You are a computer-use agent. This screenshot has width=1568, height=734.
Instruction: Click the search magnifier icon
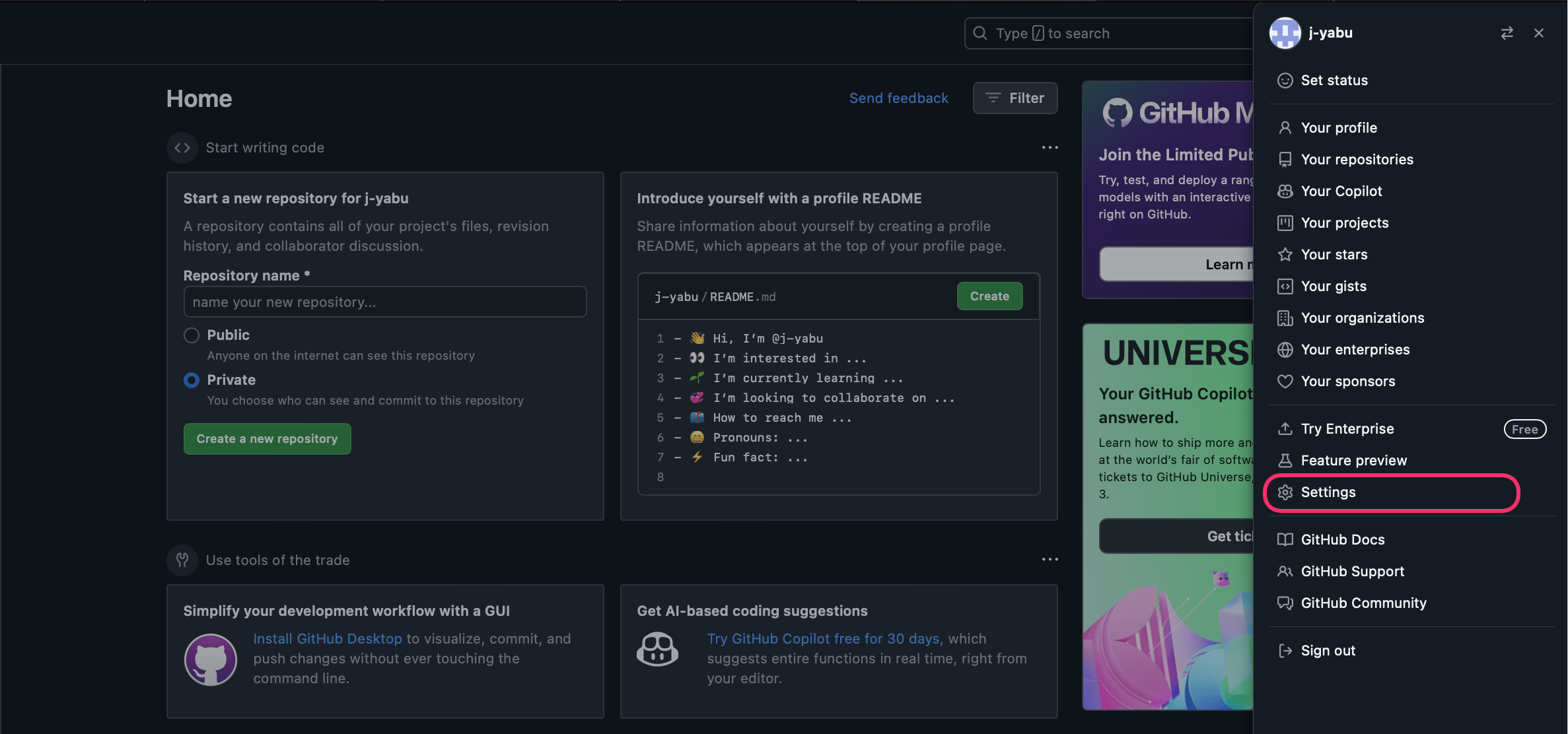point(980,33)
